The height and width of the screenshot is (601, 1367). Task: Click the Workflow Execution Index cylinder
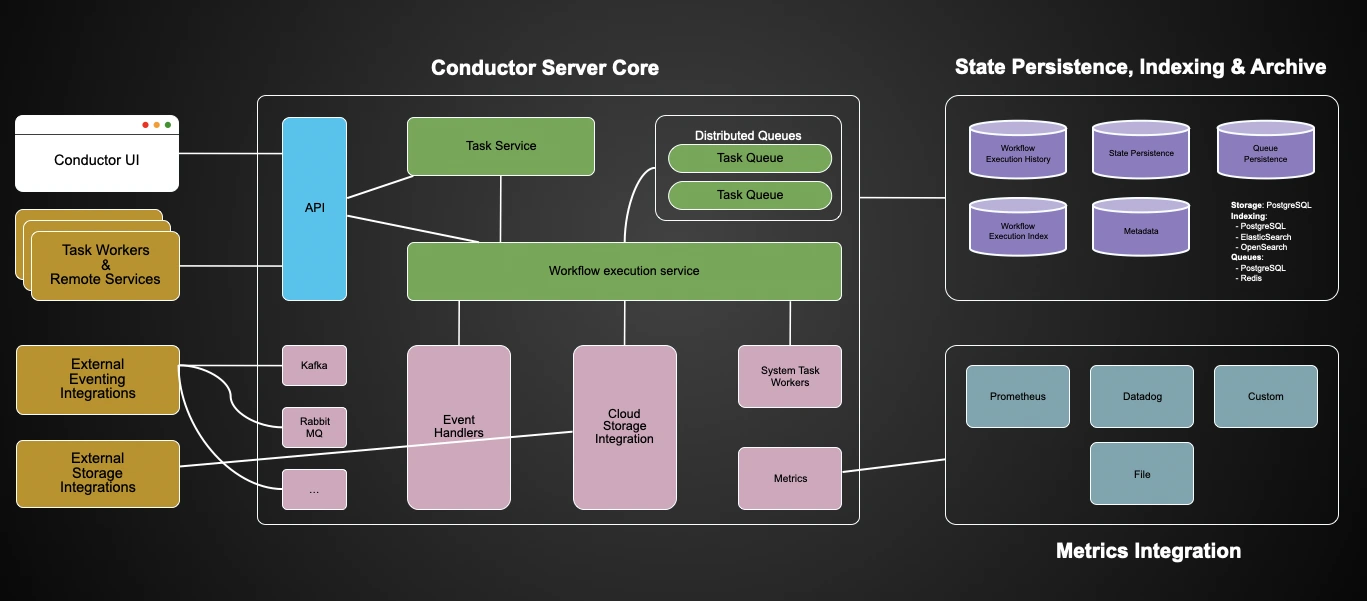pos(1017,227)
